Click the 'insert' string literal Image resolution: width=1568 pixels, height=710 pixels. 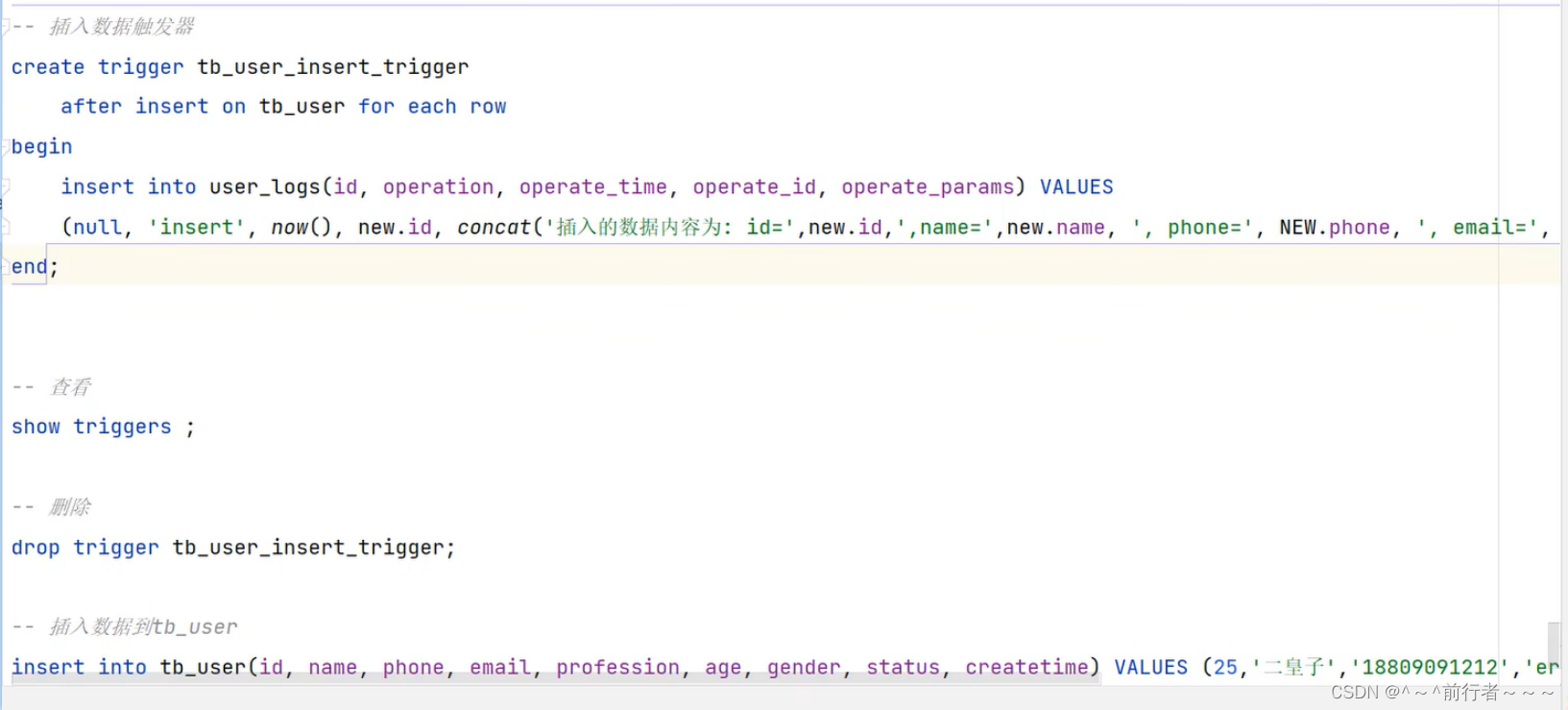(x=197, y=228)
